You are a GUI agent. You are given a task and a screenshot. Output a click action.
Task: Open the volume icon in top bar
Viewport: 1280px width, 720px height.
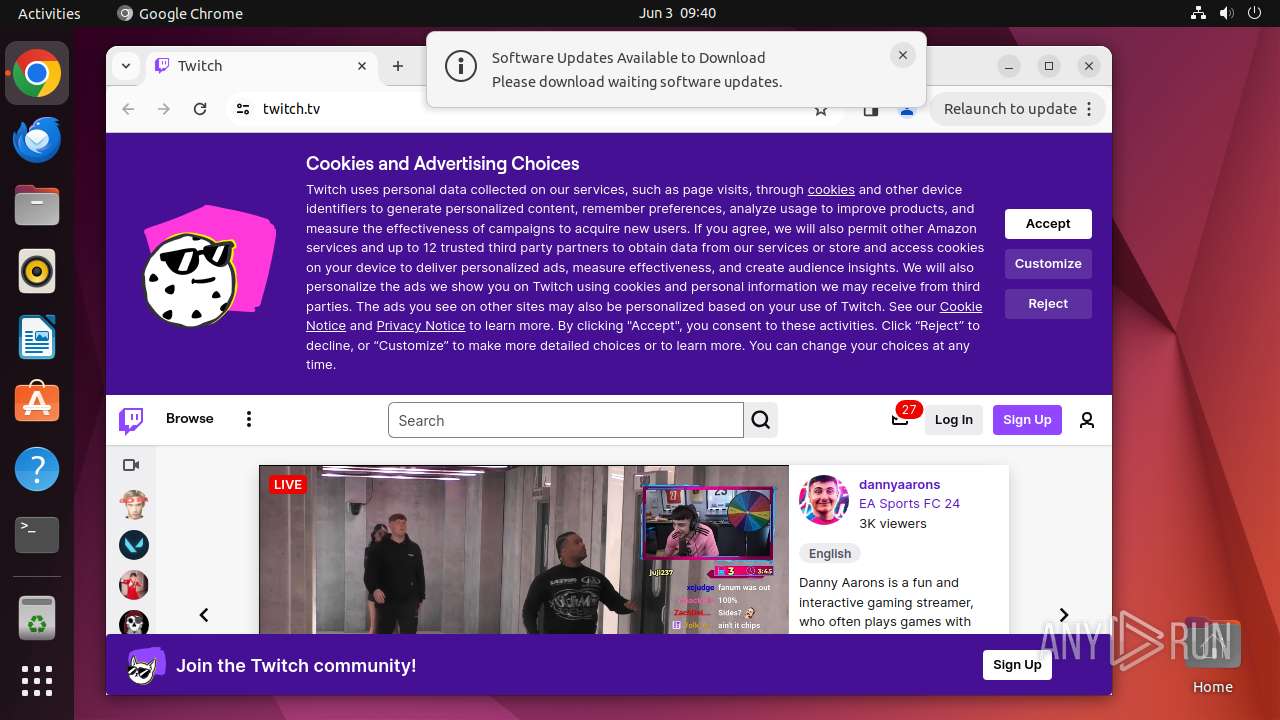pyautogui.click(x=1227, y=13)
